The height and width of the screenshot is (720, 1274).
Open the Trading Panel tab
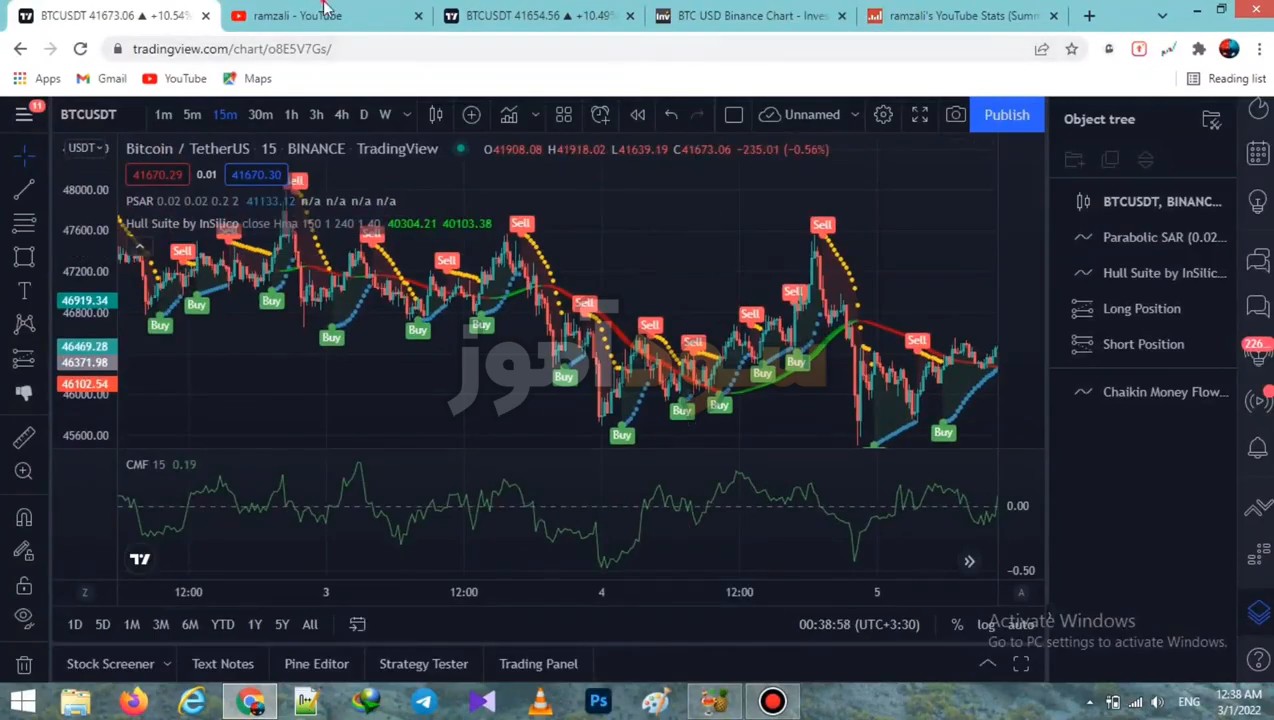[538, 664]
